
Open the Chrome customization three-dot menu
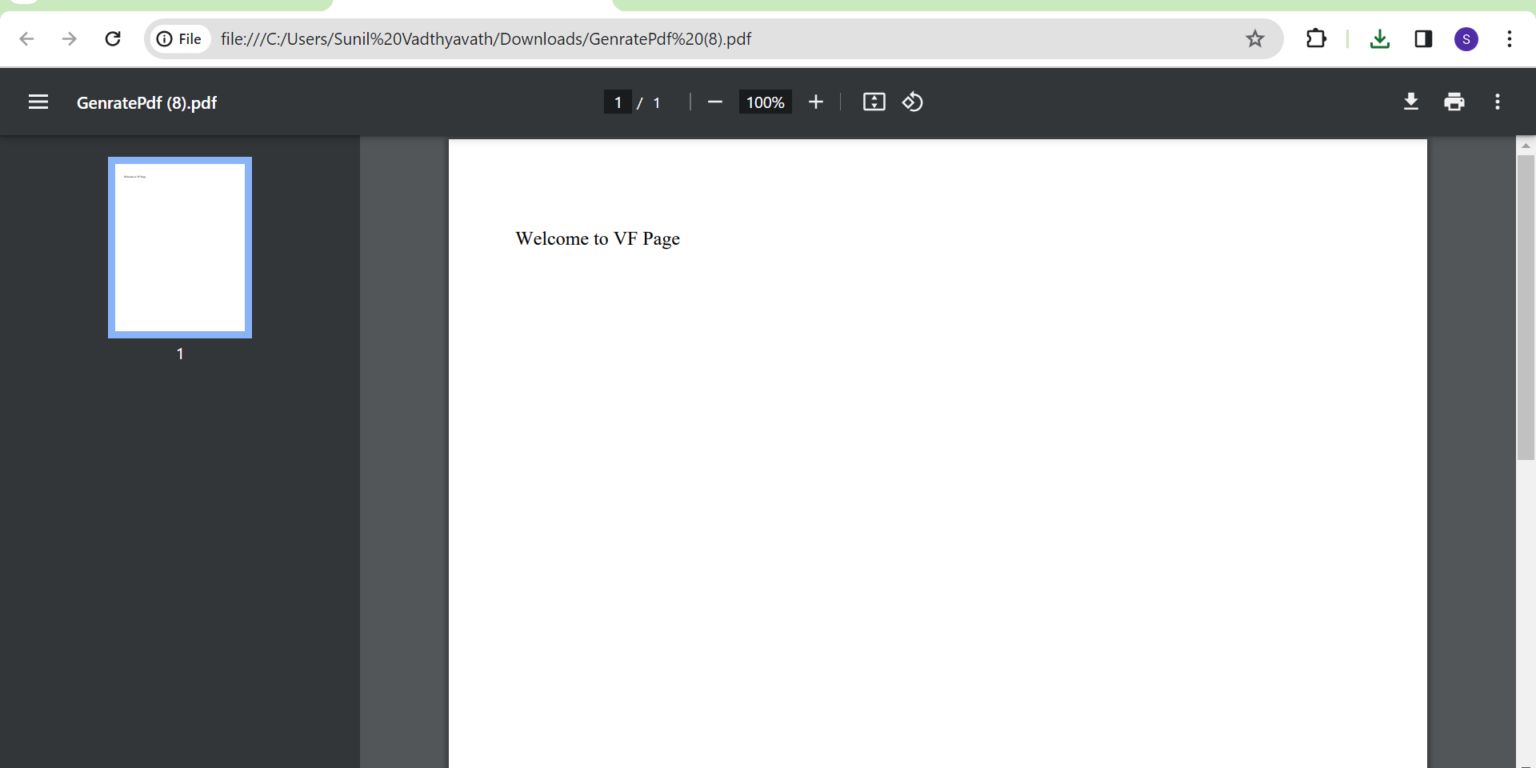point(1510,38)
